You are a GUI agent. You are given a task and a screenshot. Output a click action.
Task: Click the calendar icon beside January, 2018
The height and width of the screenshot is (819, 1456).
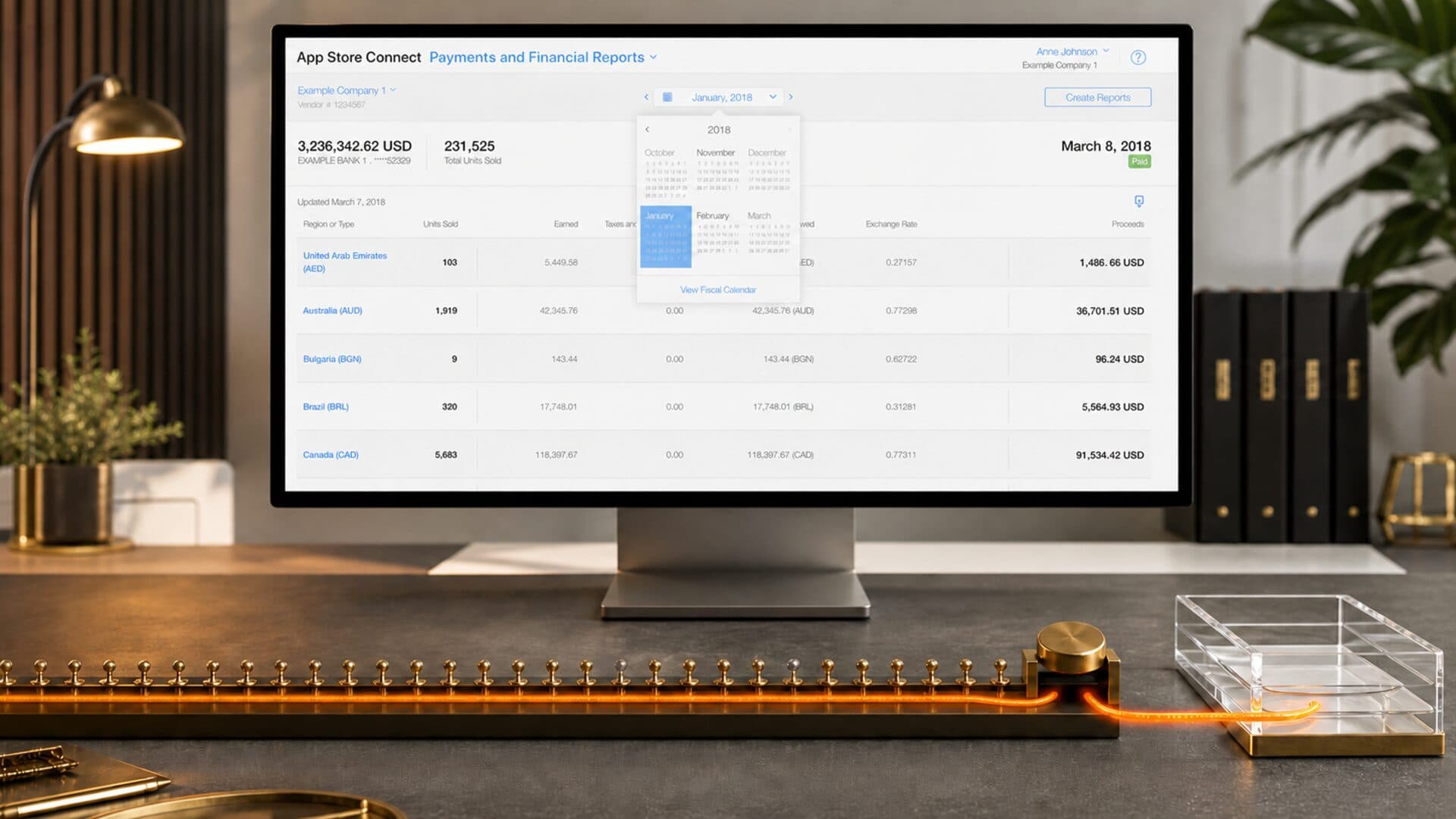tap(667, 97)
